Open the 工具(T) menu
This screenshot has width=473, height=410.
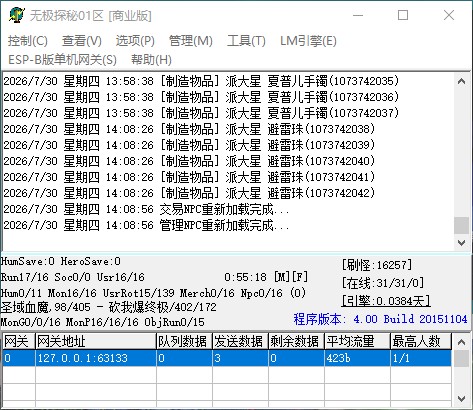coord(246,41)
